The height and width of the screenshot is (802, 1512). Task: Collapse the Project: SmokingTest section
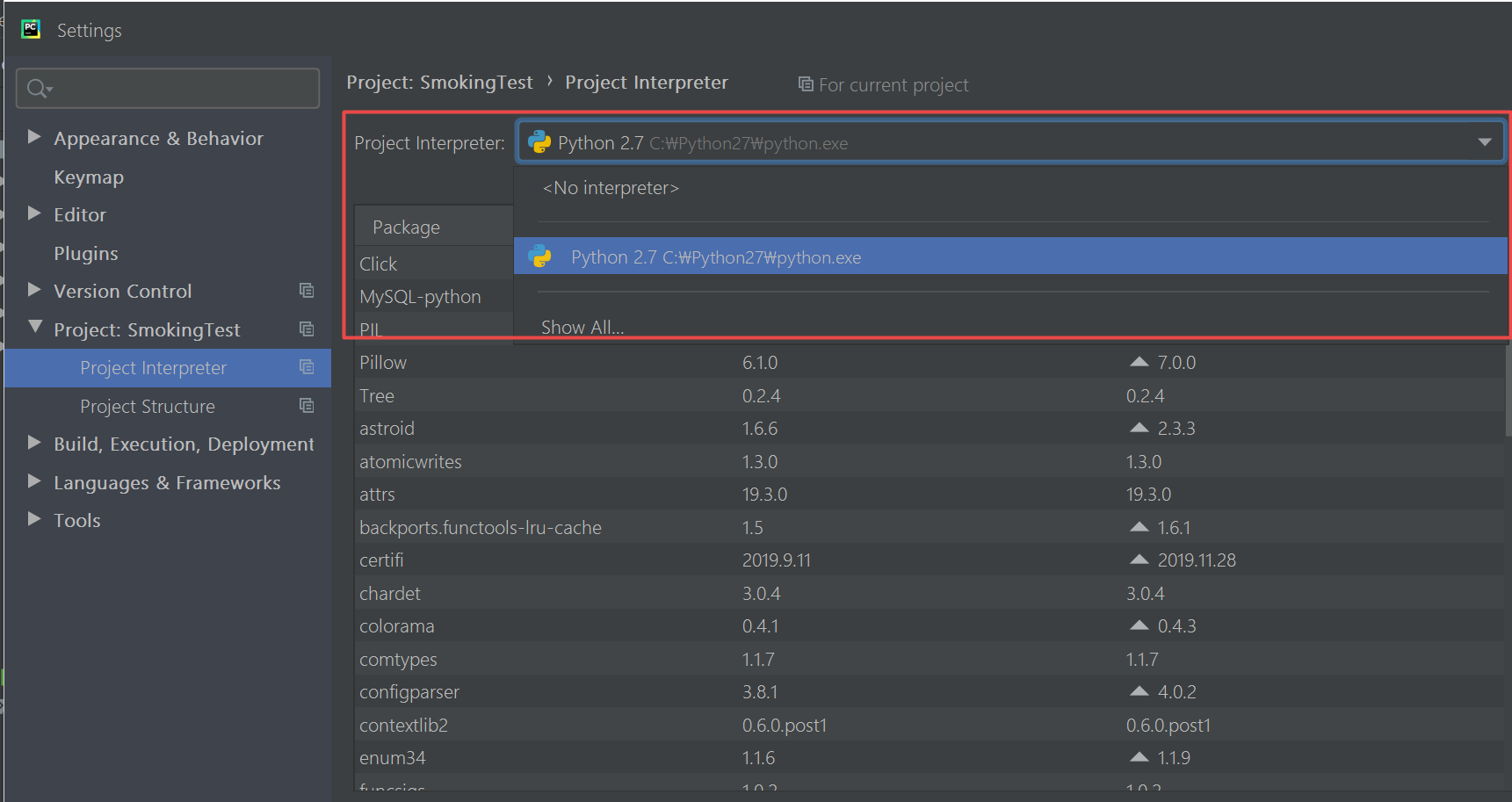pos(35,327)
